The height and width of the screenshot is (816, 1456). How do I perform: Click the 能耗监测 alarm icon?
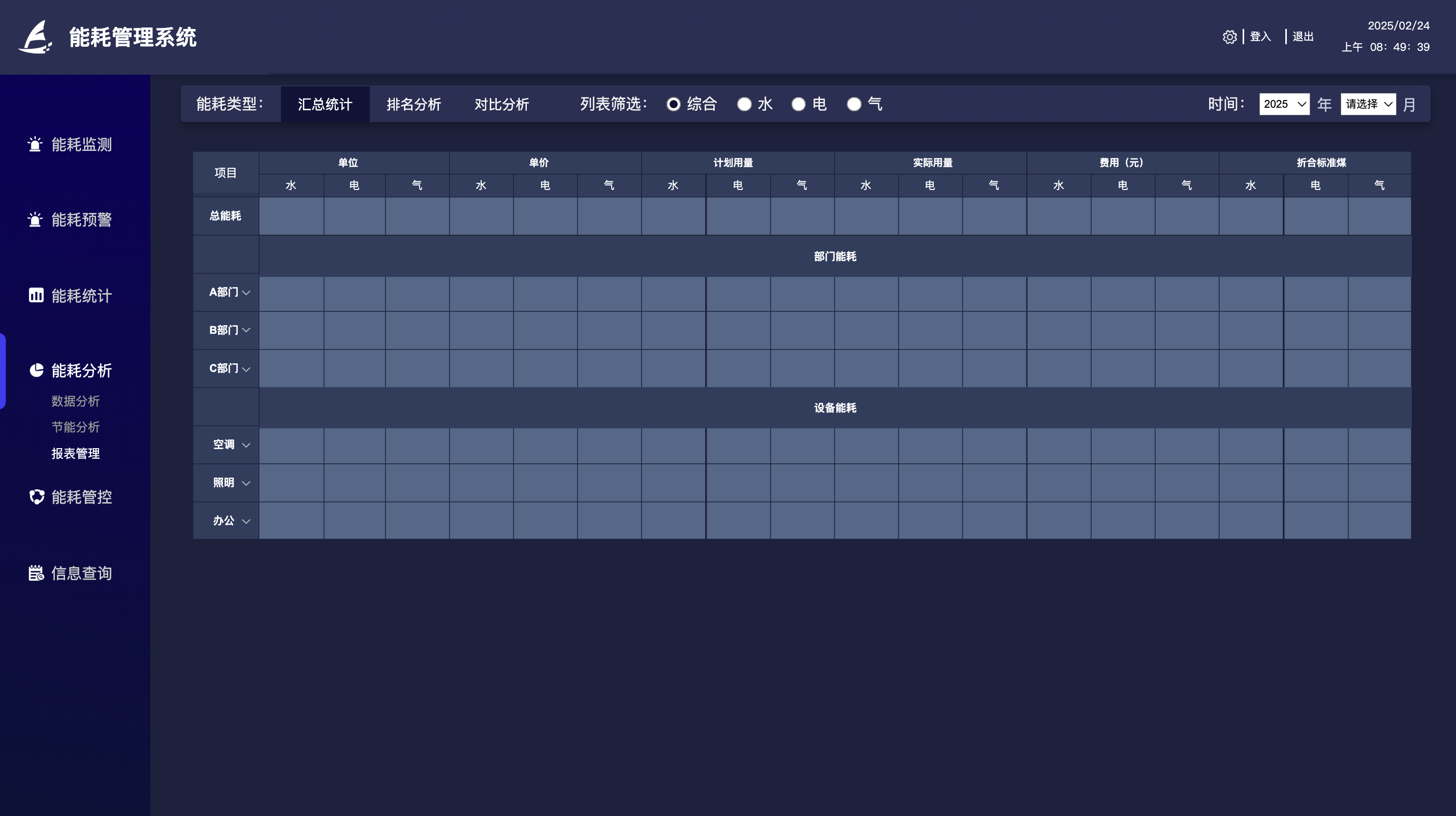click(35, 144)
